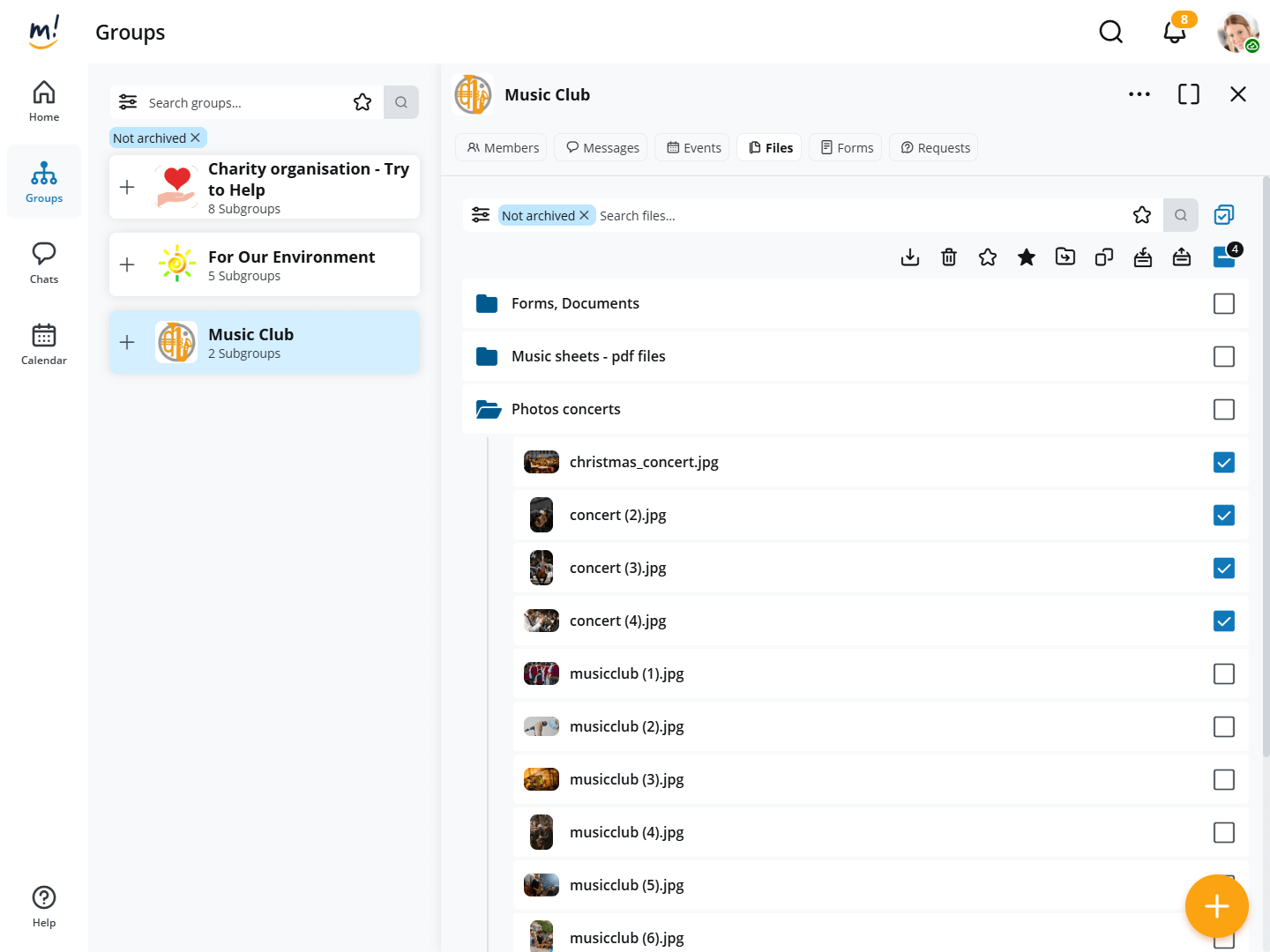Image resolution: width=1270 pixels, height=952 pixels.
Task: Click the download selected files icon
Action: [x=910, y=257]
